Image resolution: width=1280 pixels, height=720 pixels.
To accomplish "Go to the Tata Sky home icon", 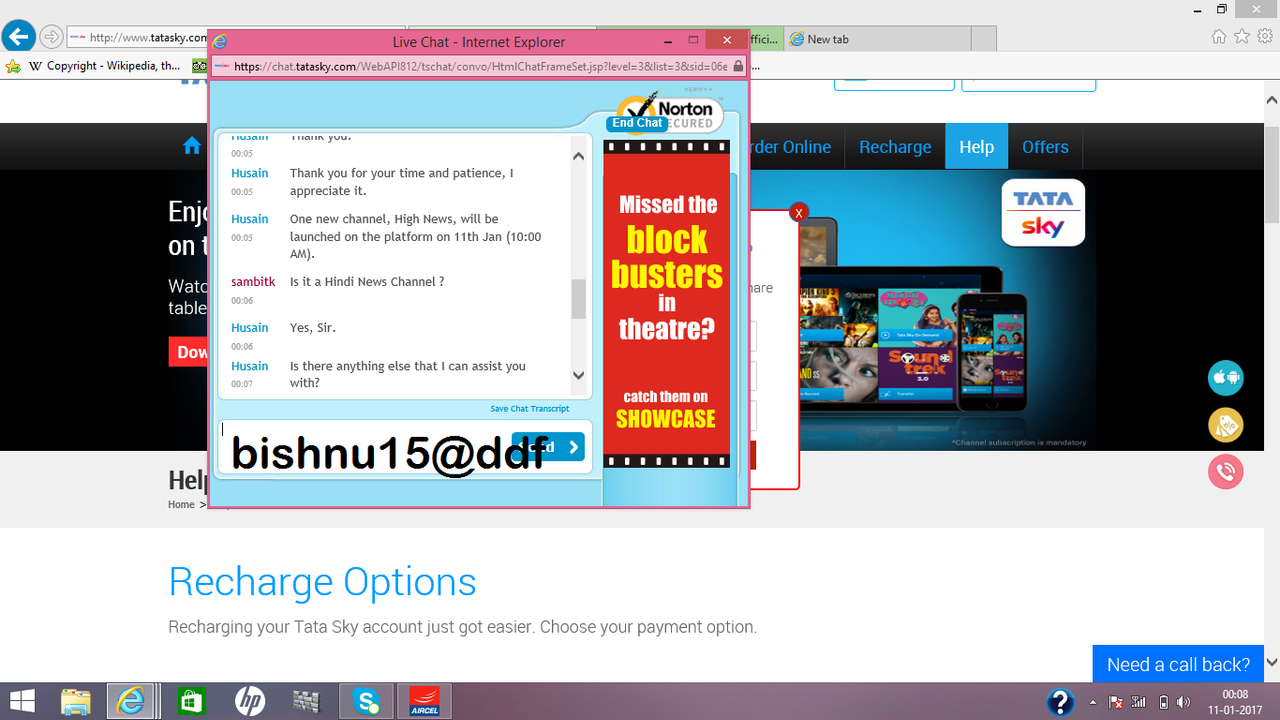I will [x=192, y=146].
